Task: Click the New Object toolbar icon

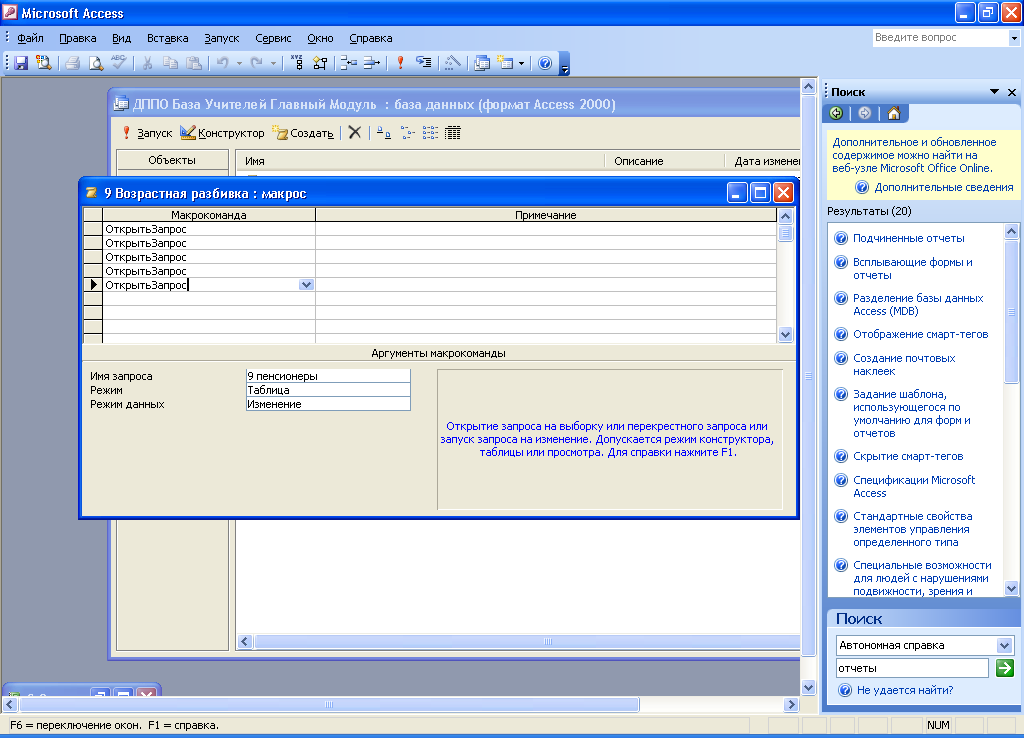Action: click(x=505, y=63)
